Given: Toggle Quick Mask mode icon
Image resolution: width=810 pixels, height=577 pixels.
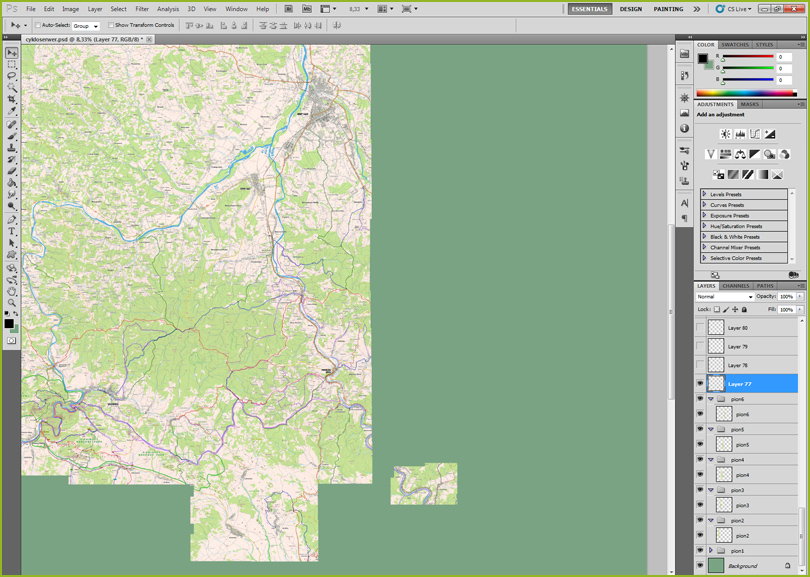Looking at the screenshot, I should (x=11, y=341).
